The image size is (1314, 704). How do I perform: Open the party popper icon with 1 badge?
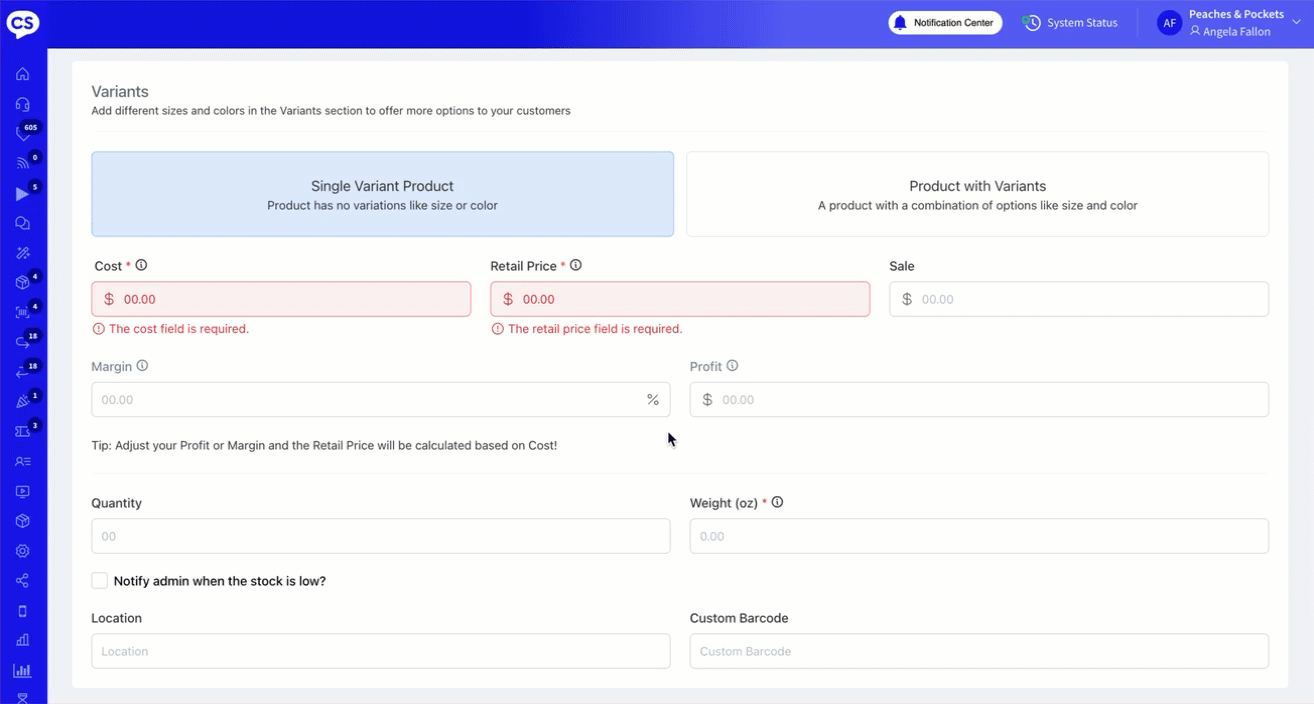tap(24, 401)
